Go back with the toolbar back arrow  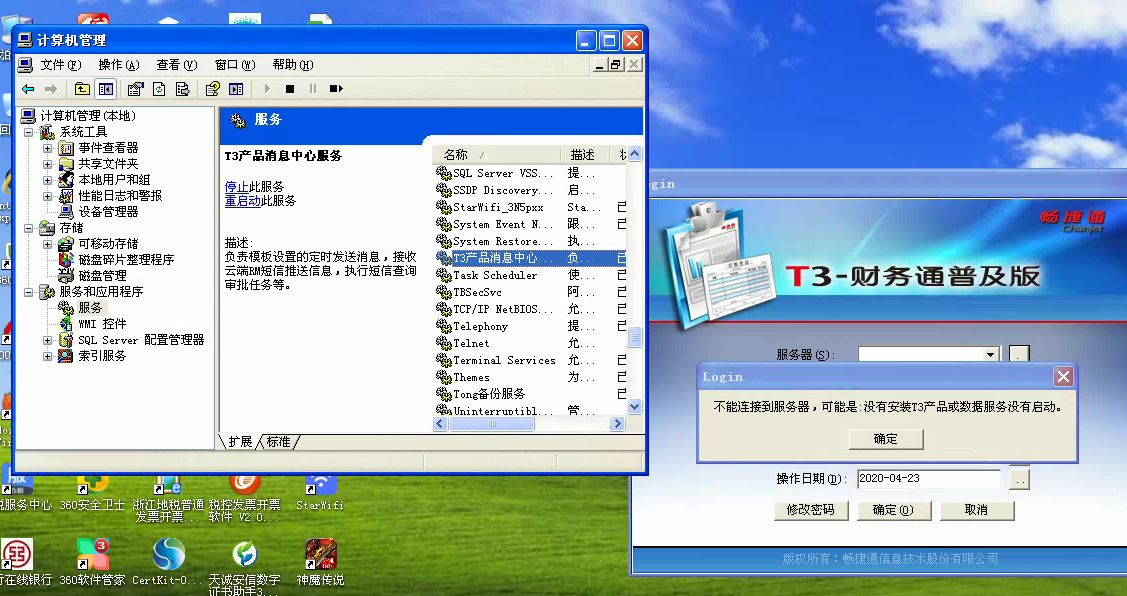[x=28, y=89]
